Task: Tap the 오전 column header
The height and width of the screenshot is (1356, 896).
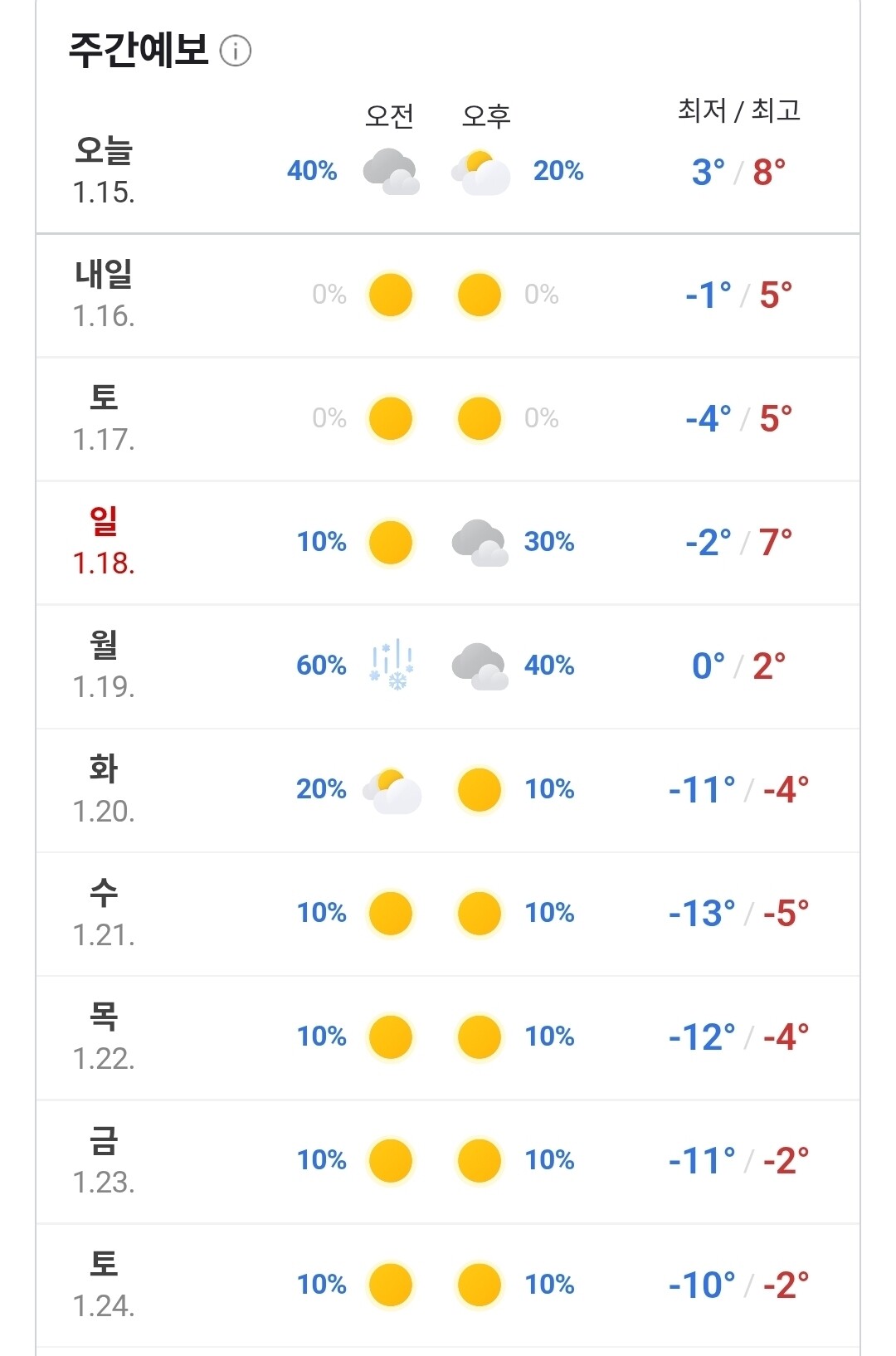Action: click(389, 115)
